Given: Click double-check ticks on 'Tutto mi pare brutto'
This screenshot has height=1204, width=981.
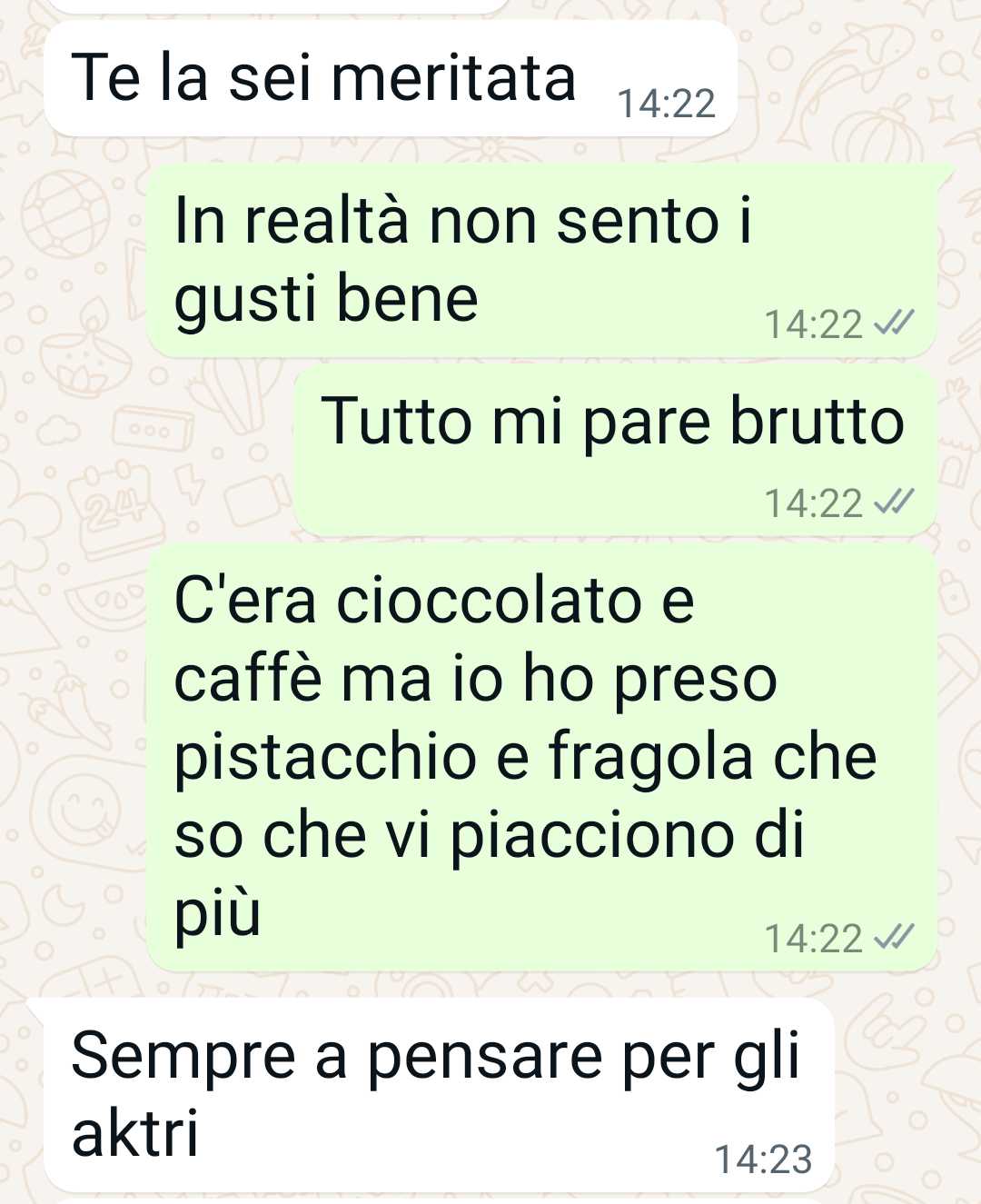Looking at the screenshot, I should pyautogui.click(x=893, y=502).
